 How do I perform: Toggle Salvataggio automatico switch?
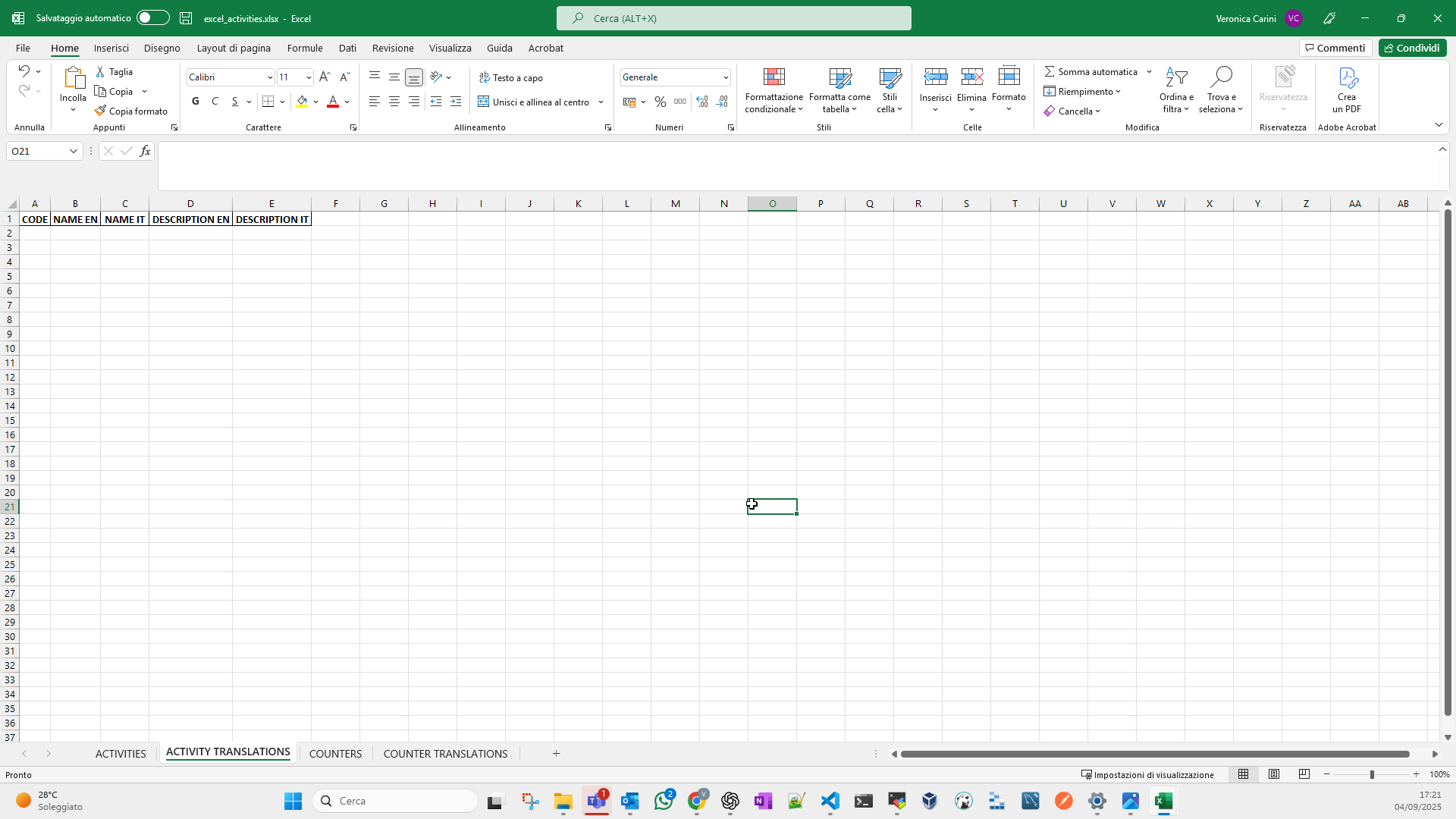click(x=153, y=18)
